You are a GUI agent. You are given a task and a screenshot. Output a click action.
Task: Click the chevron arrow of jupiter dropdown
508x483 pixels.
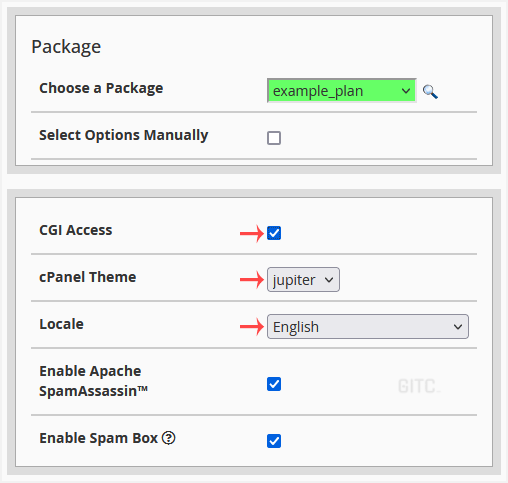tap(329, 280)
